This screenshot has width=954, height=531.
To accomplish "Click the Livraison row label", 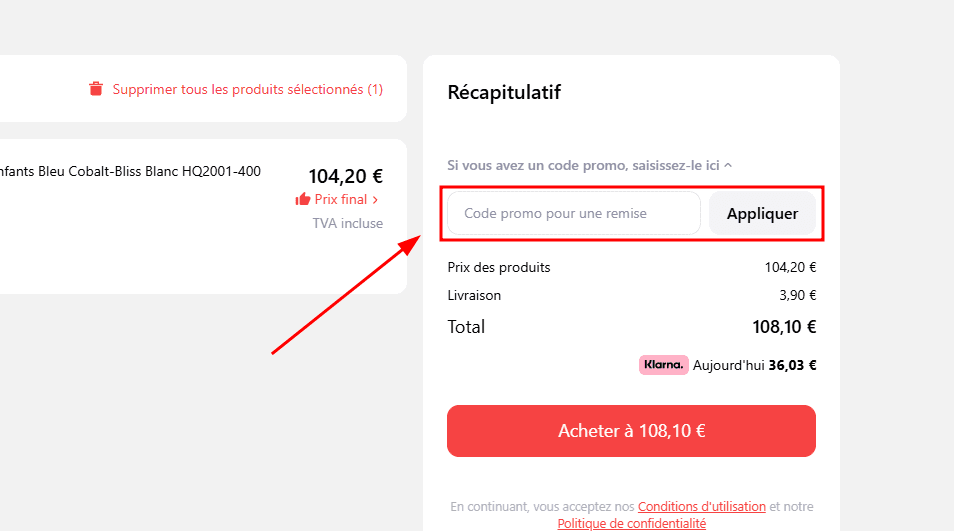I will [x=474, y=295].
